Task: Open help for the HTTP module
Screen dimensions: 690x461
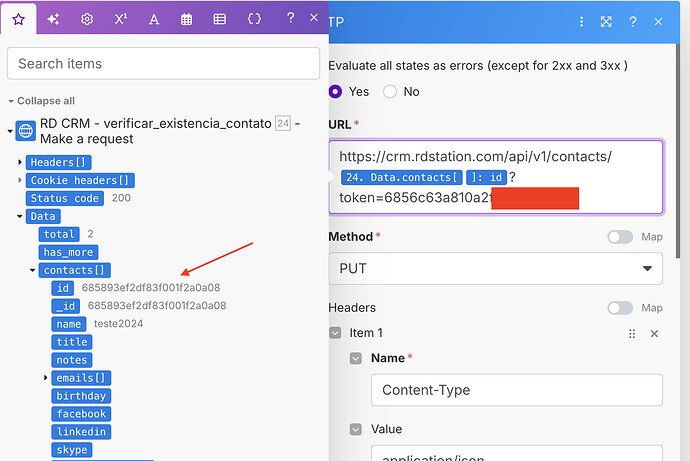Action: [x=633, y=22]
